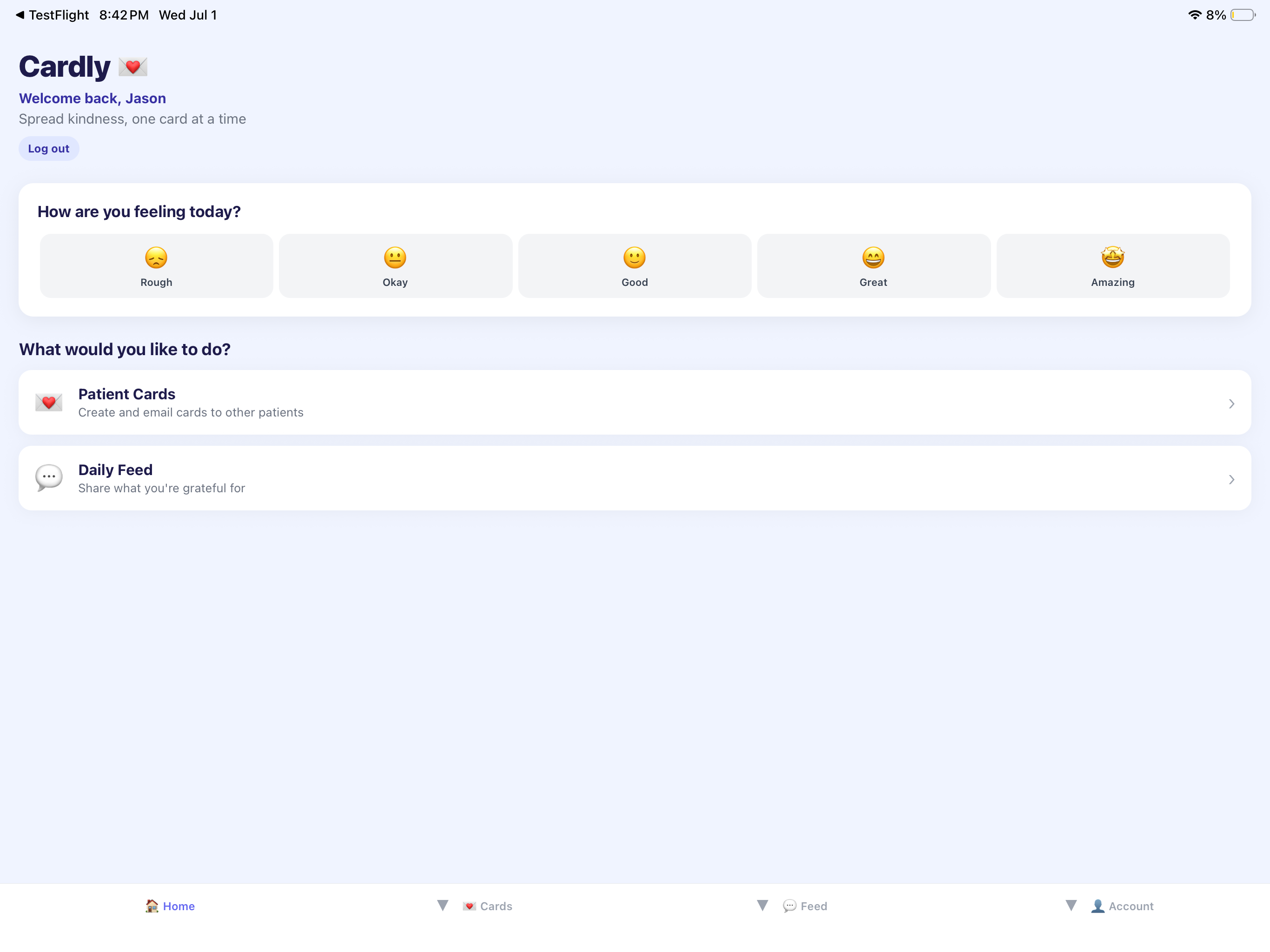Tap the back arrow to TestFlight
This screenshot has width=1270, height=952.
coord(20,15)
